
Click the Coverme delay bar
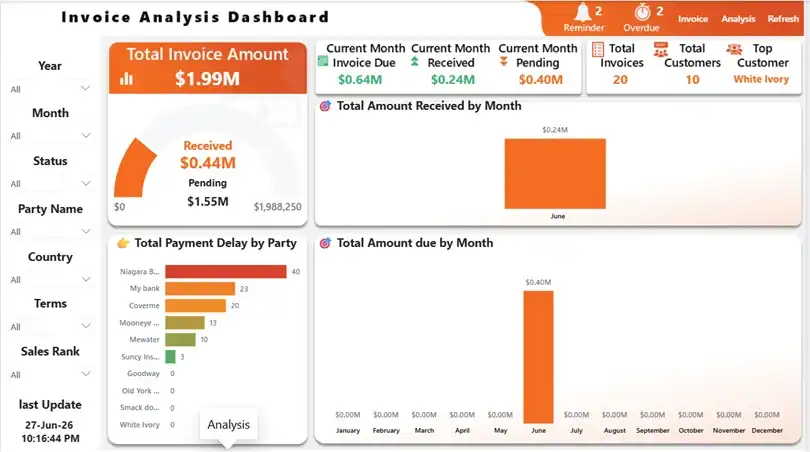click(195, 305)
